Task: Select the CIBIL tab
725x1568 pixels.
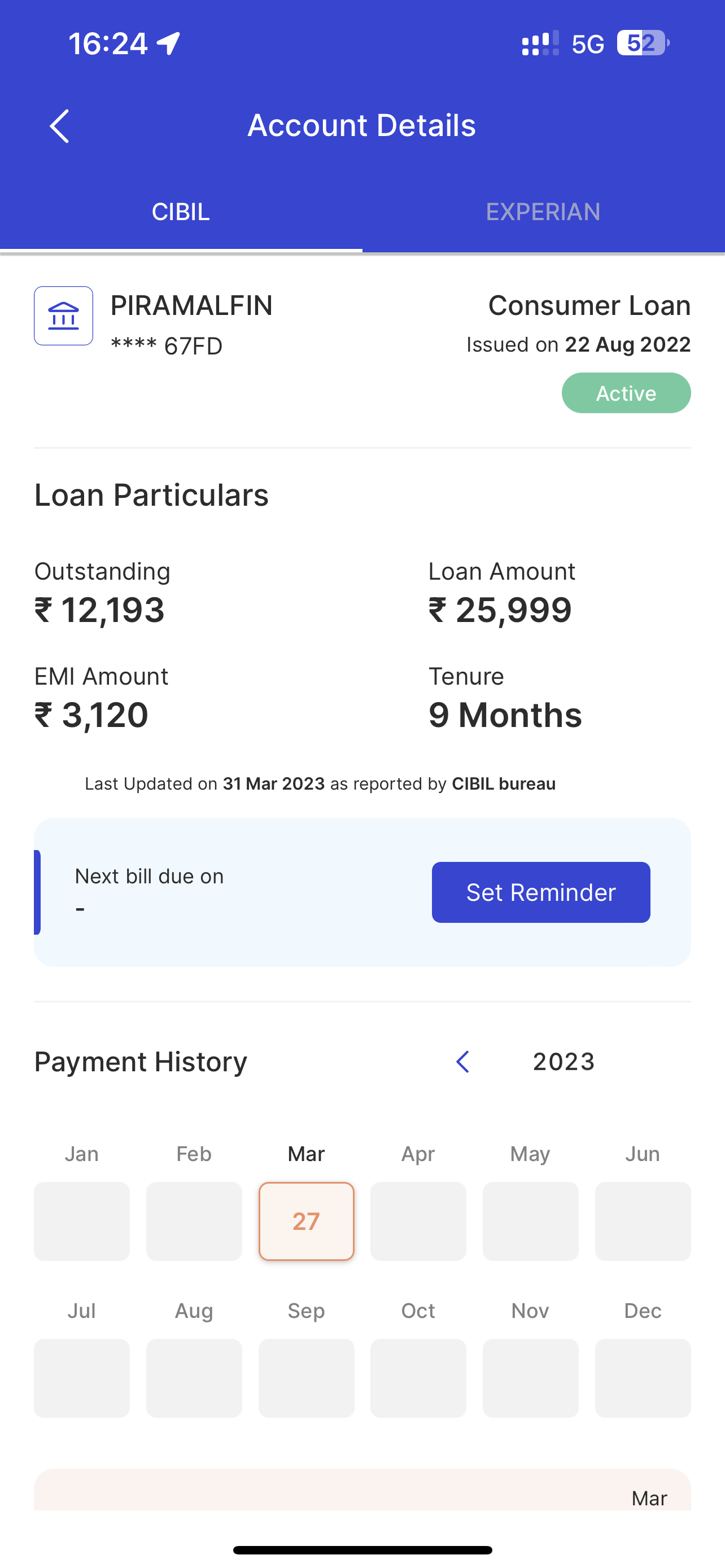Action: pyautogui.click(x=181, y=212)
